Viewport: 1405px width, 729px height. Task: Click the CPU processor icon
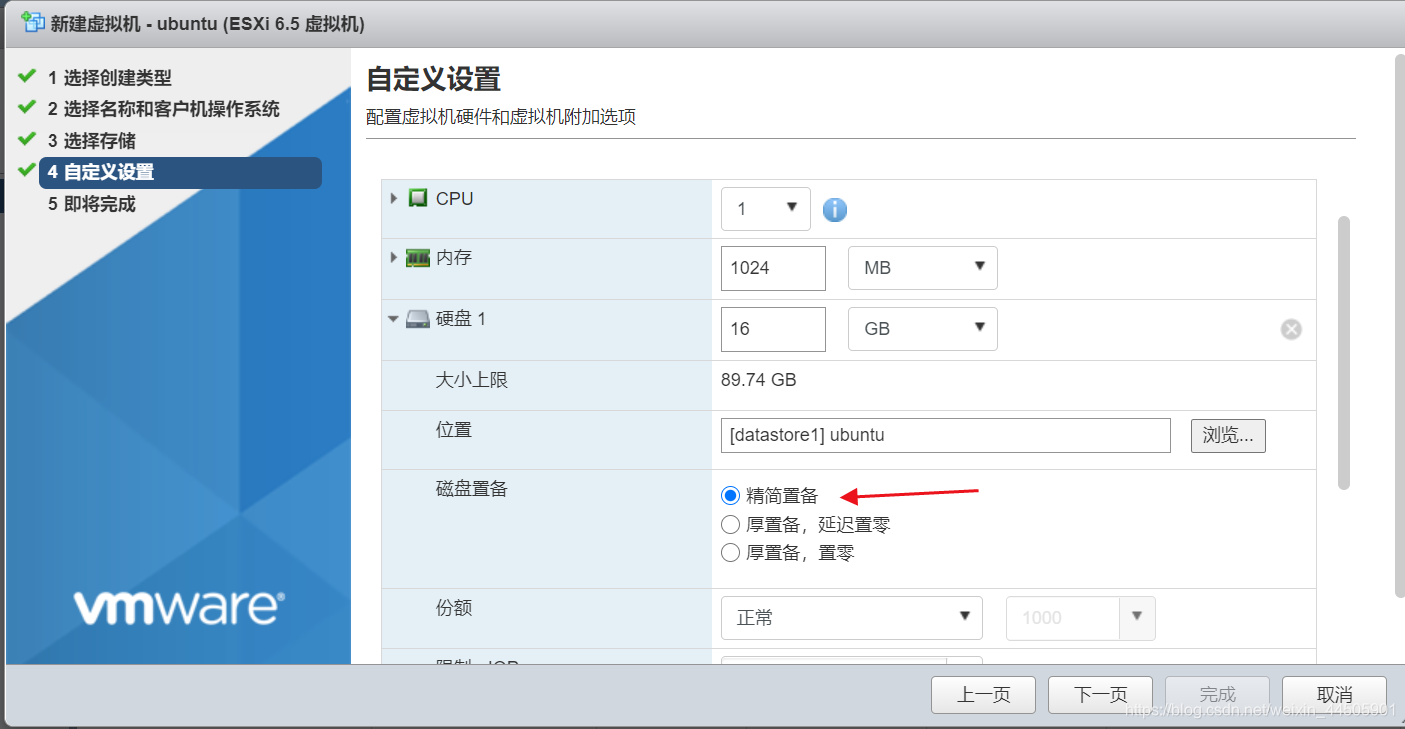coord(418,198)
